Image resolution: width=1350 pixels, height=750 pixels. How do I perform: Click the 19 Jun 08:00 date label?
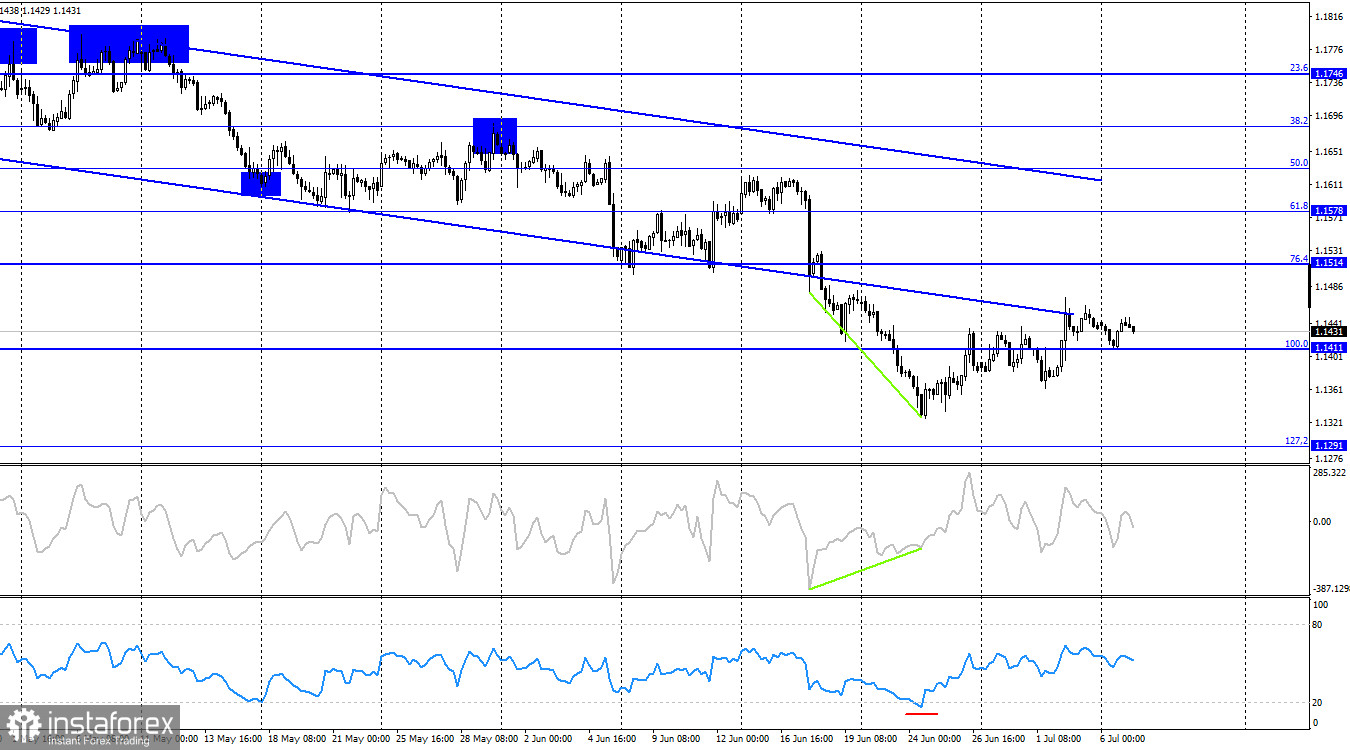point(873,739)
